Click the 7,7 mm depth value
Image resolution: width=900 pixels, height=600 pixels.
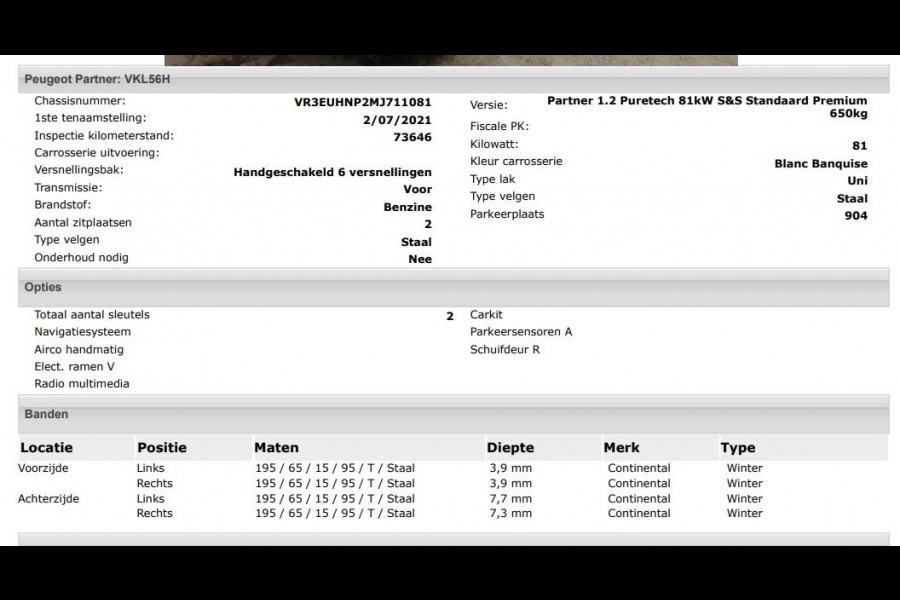point(509,498)
